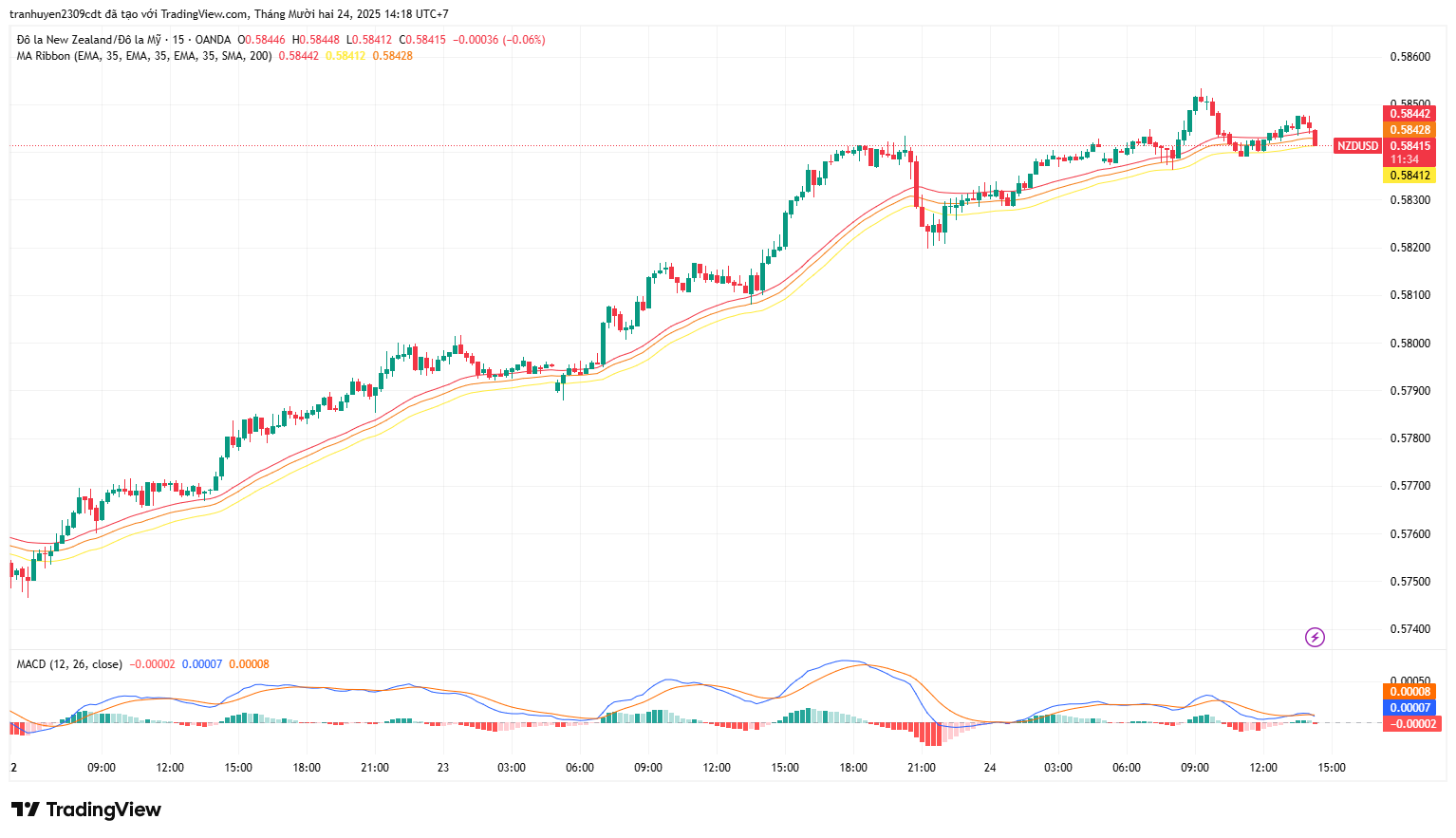The image size is (1456, 838).
Task: Click the orange 0.58428 price label
Action: pos(1409,130)
